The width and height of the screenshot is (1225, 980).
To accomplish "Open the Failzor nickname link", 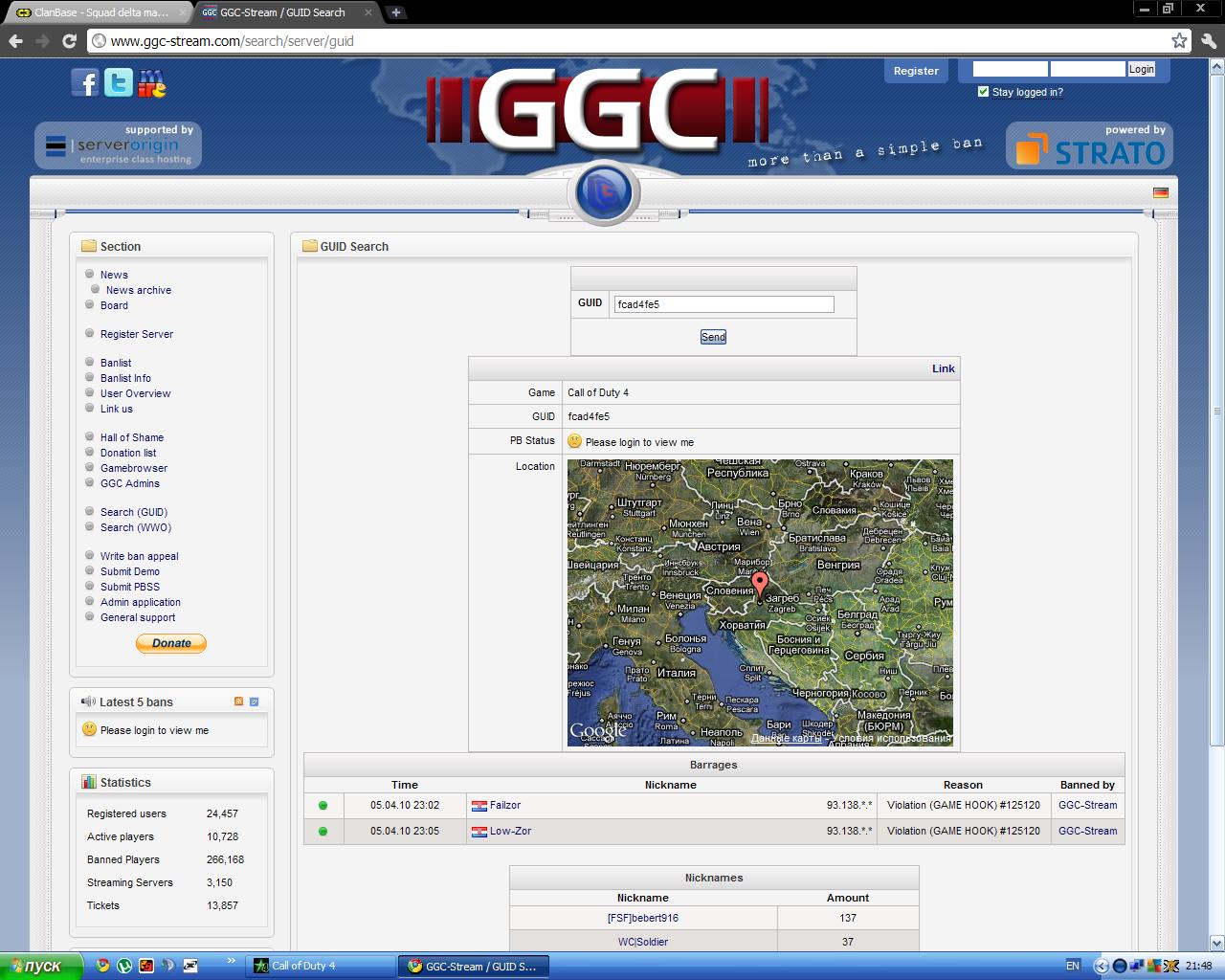I will point(505,806).
